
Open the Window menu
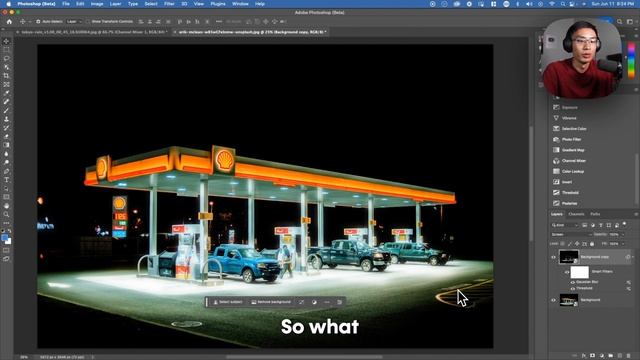click(240, 4)
